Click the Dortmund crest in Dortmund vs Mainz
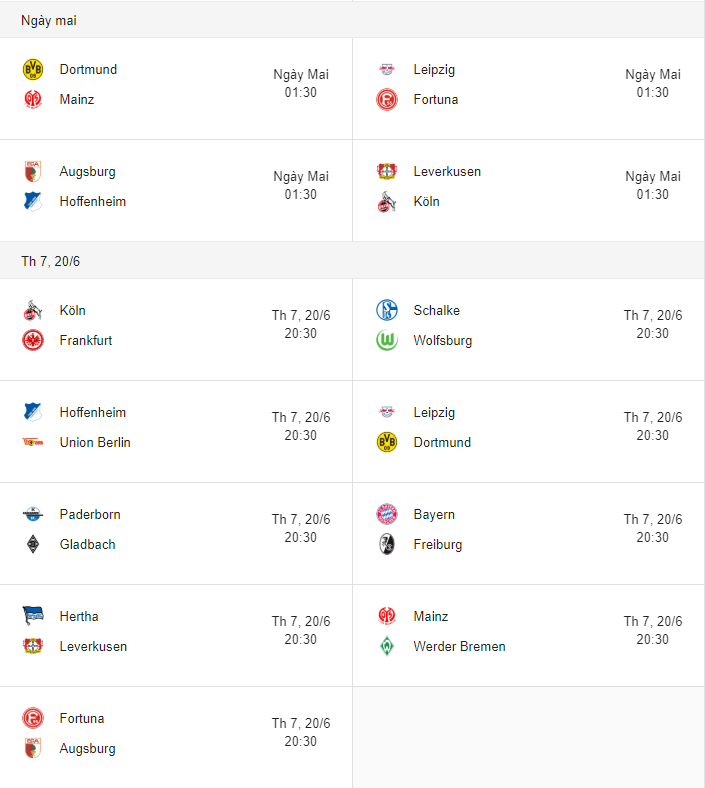705x788 pixels. pos(33,69)
